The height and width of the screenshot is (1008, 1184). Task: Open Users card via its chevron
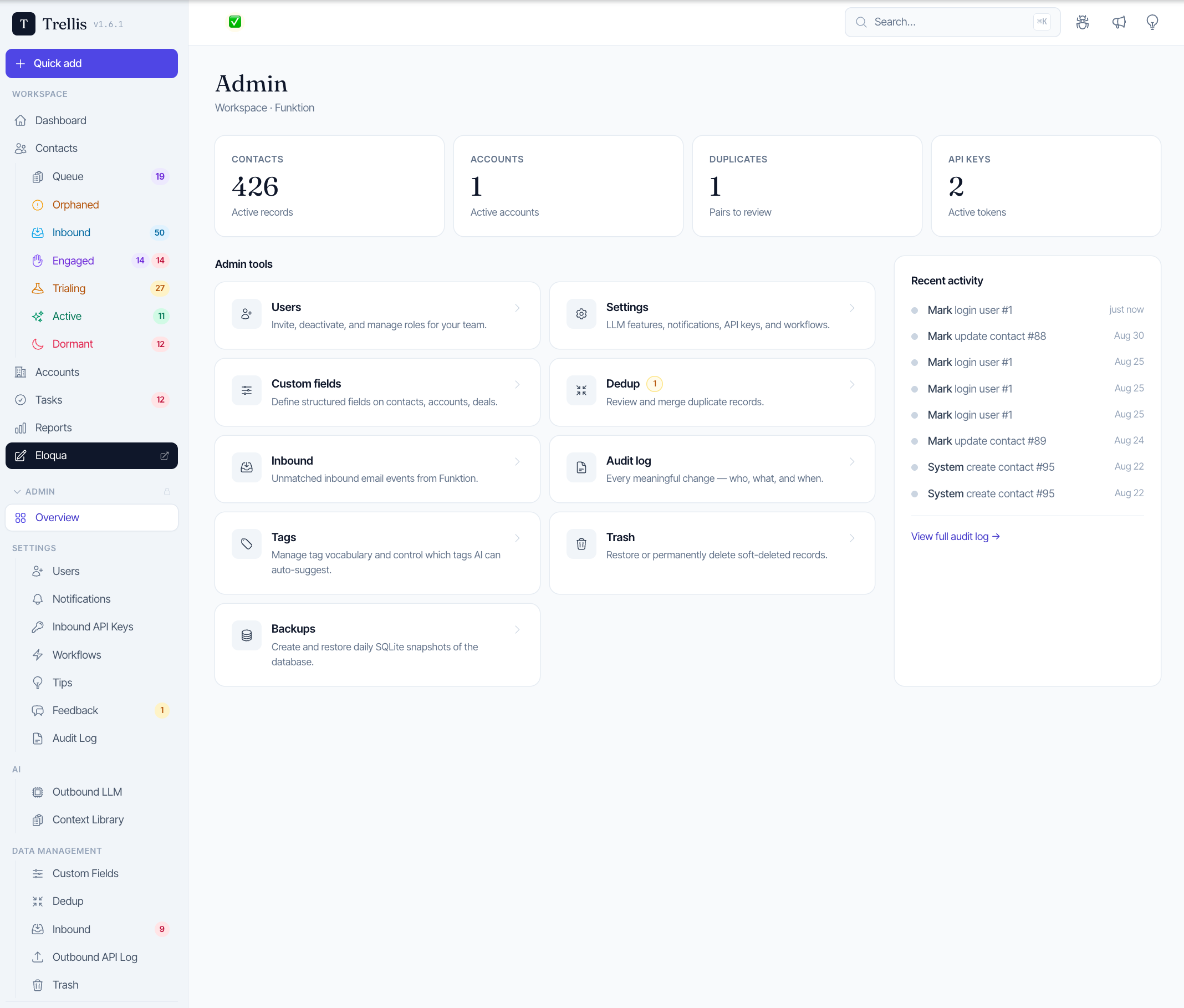pyautogui.click(x=517, y=308)
